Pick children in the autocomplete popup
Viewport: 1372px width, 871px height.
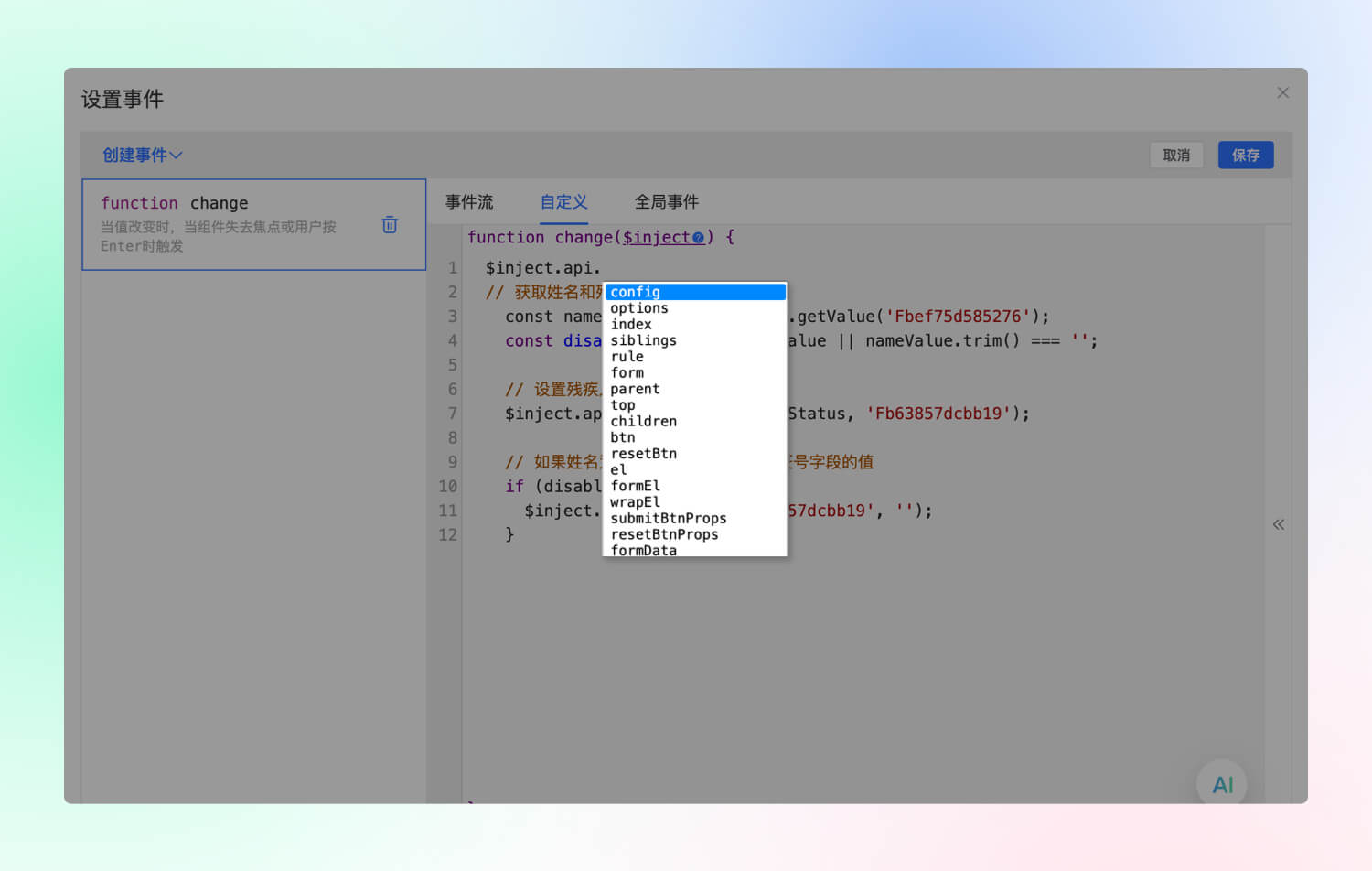(695, 421)
